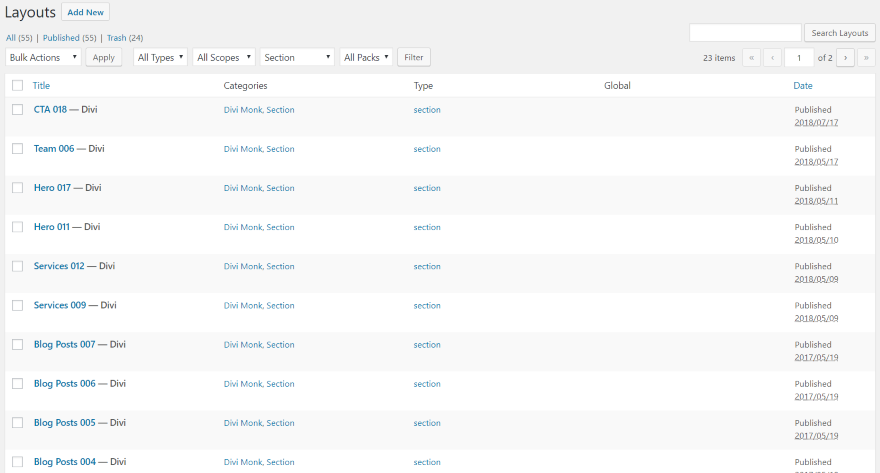The image size is (880, 473).
Task: Click the search layouts text field
Action: point(745,33)
